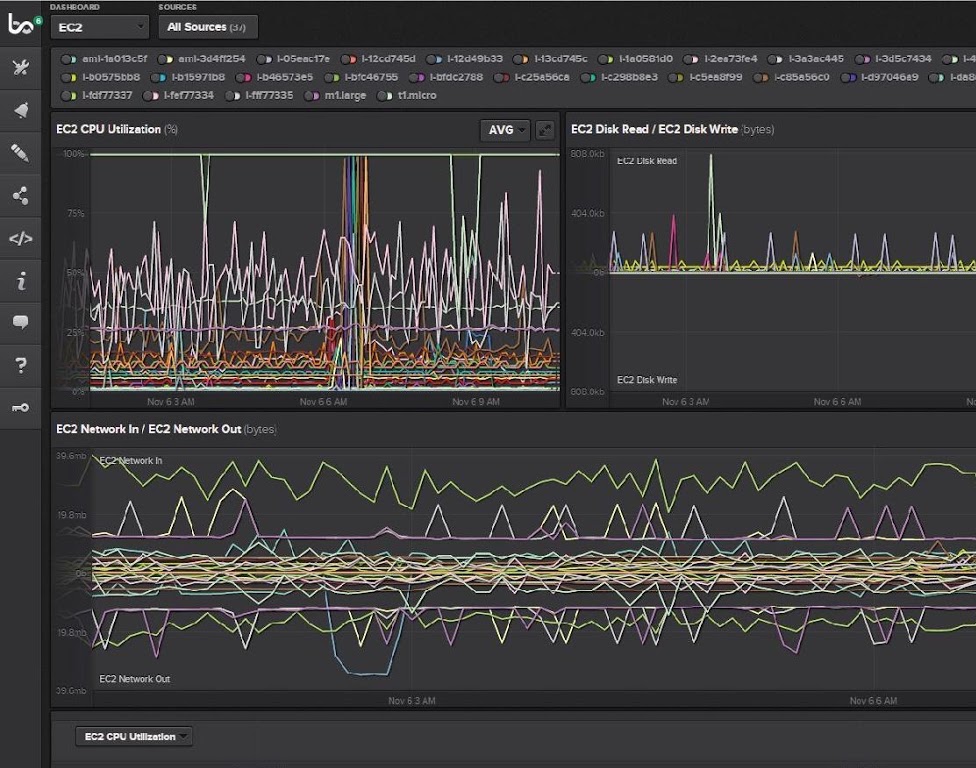This screenshot has width=976, height=768.
Task: Select the pencil edit icon in sidebar
Action: click(x=21, y=152)
